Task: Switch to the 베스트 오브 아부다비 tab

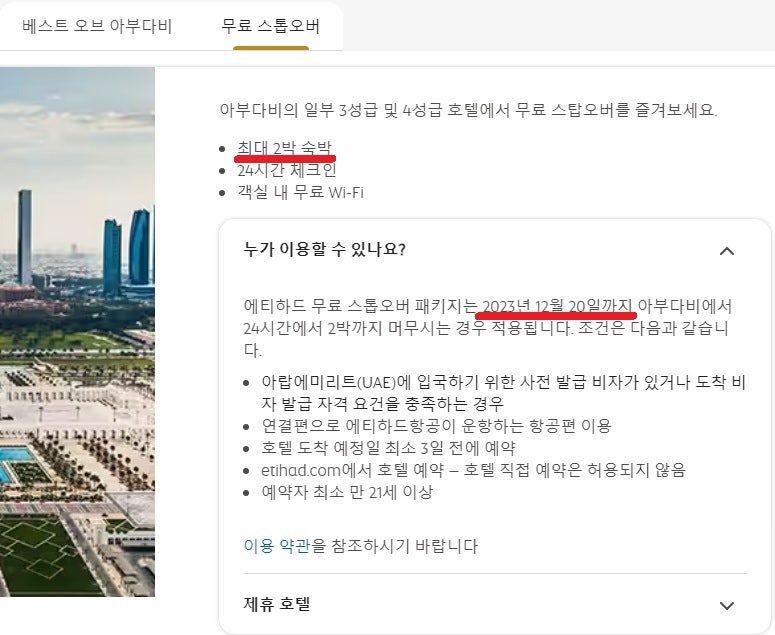Action: [97, 26]
